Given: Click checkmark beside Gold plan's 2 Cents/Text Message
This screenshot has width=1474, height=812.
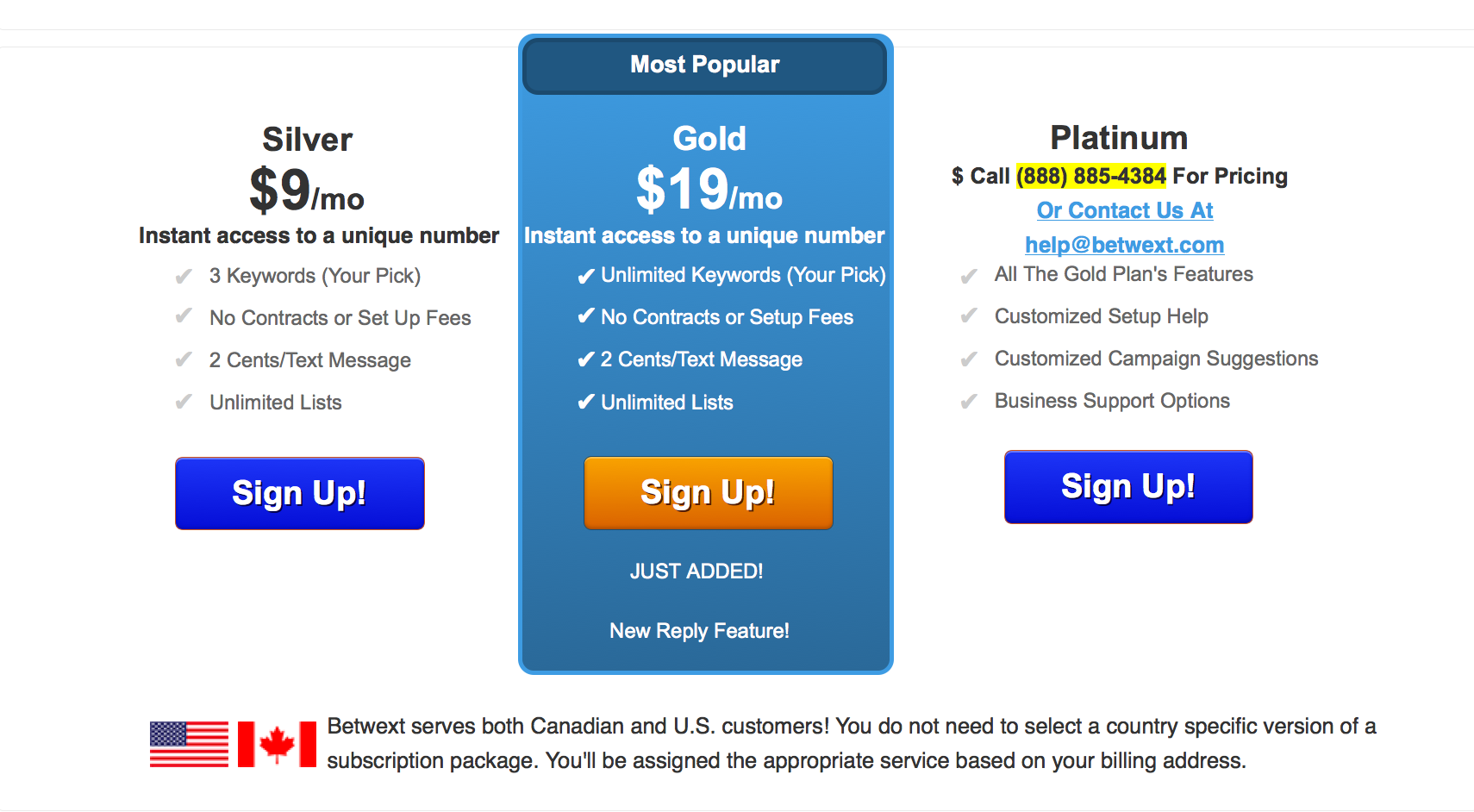Looking at the screenshot, I should (x=586, y=359).
